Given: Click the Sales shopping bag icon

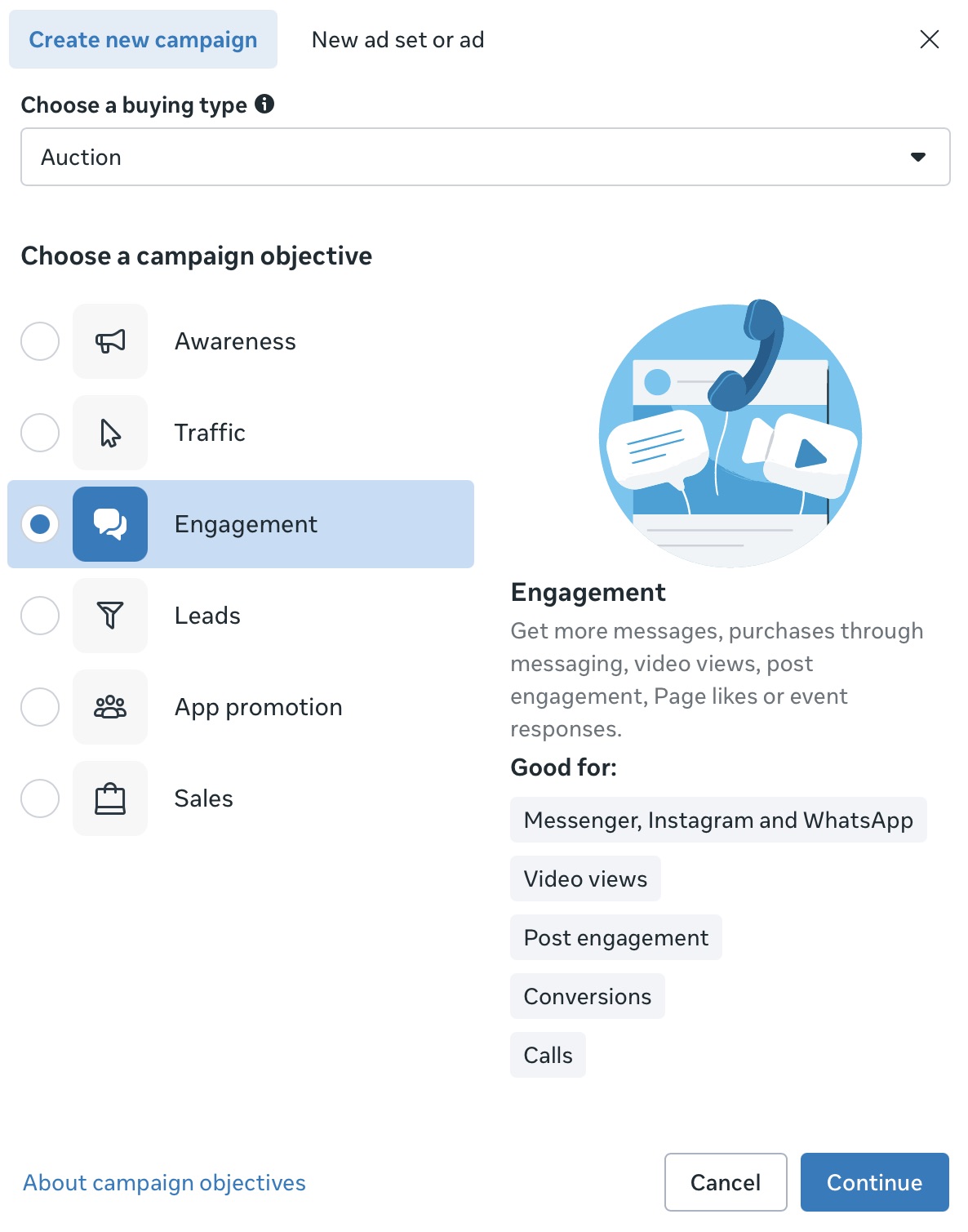Looking at the screenshot, I should [x=110, y=798].
